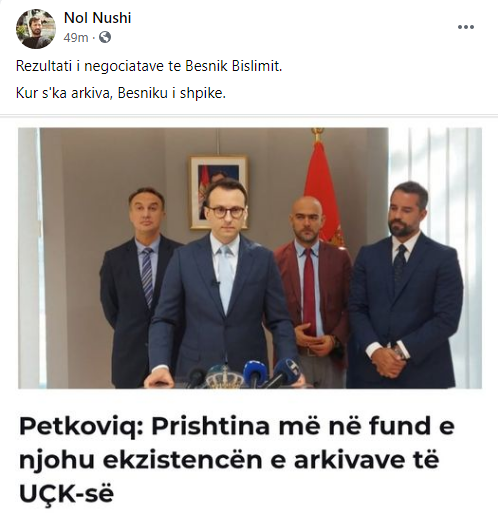
Task: Open the post options three-dot menu
Action: coord(466,27)
